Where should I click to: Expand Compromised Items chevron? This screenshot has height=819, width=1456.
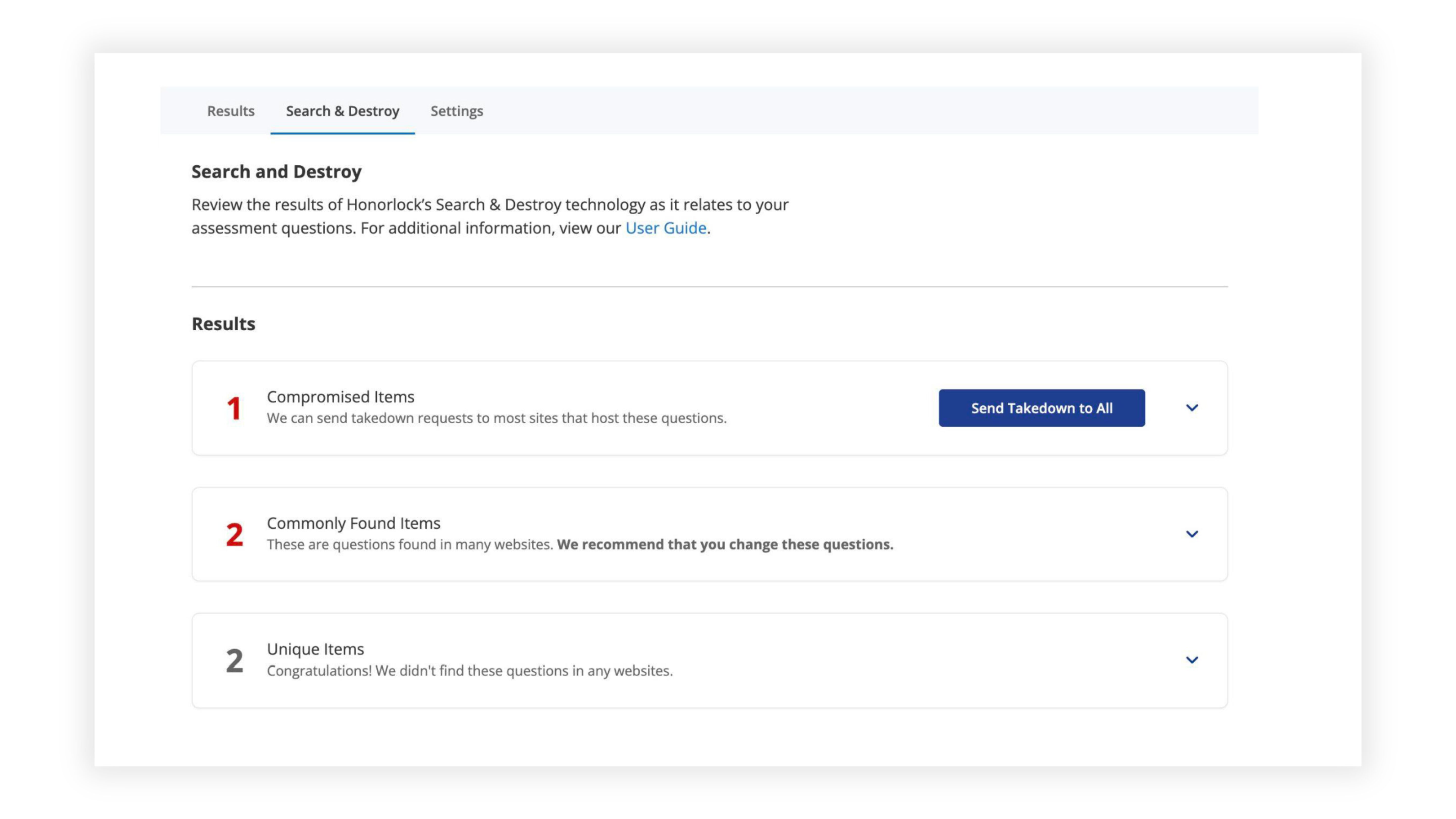coord(1192,407)
